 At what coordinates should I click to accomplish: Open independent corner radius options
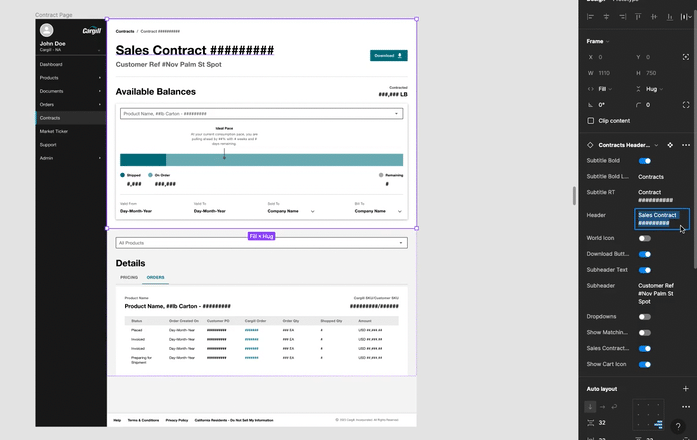click(686, 105)
